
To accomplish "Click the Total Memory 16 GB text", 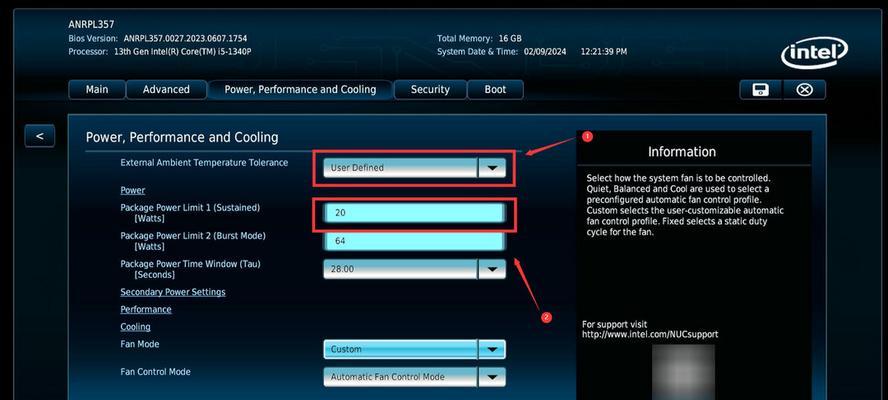I will click(479, 39).
